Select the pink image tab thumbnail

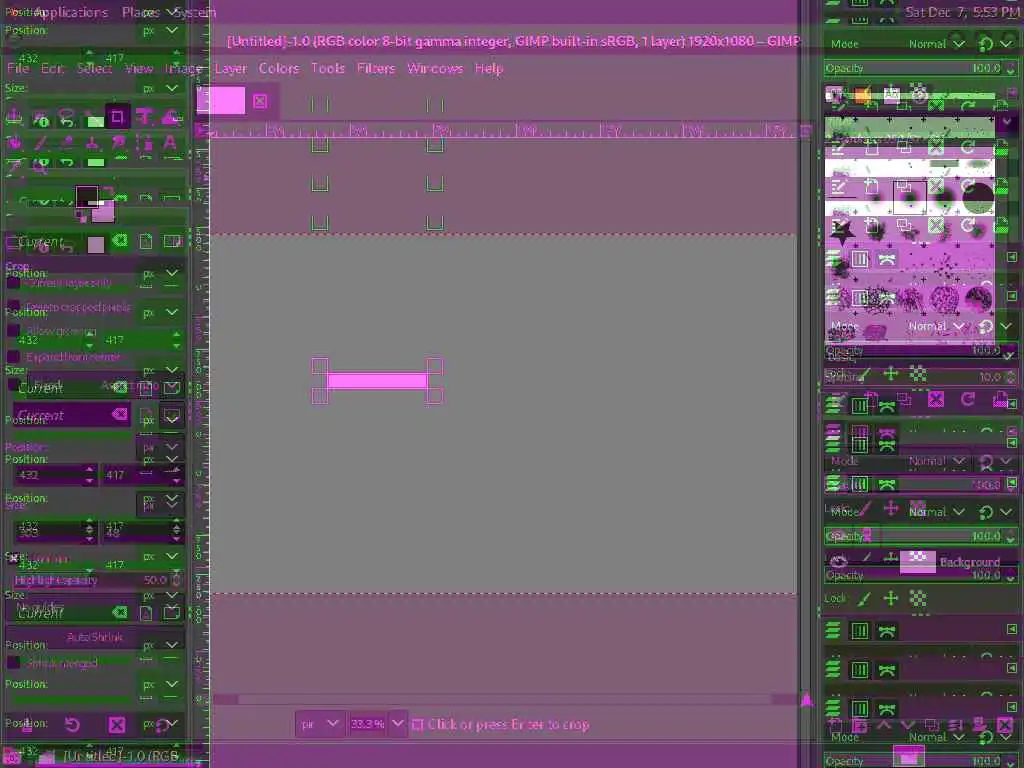(221, 101)
